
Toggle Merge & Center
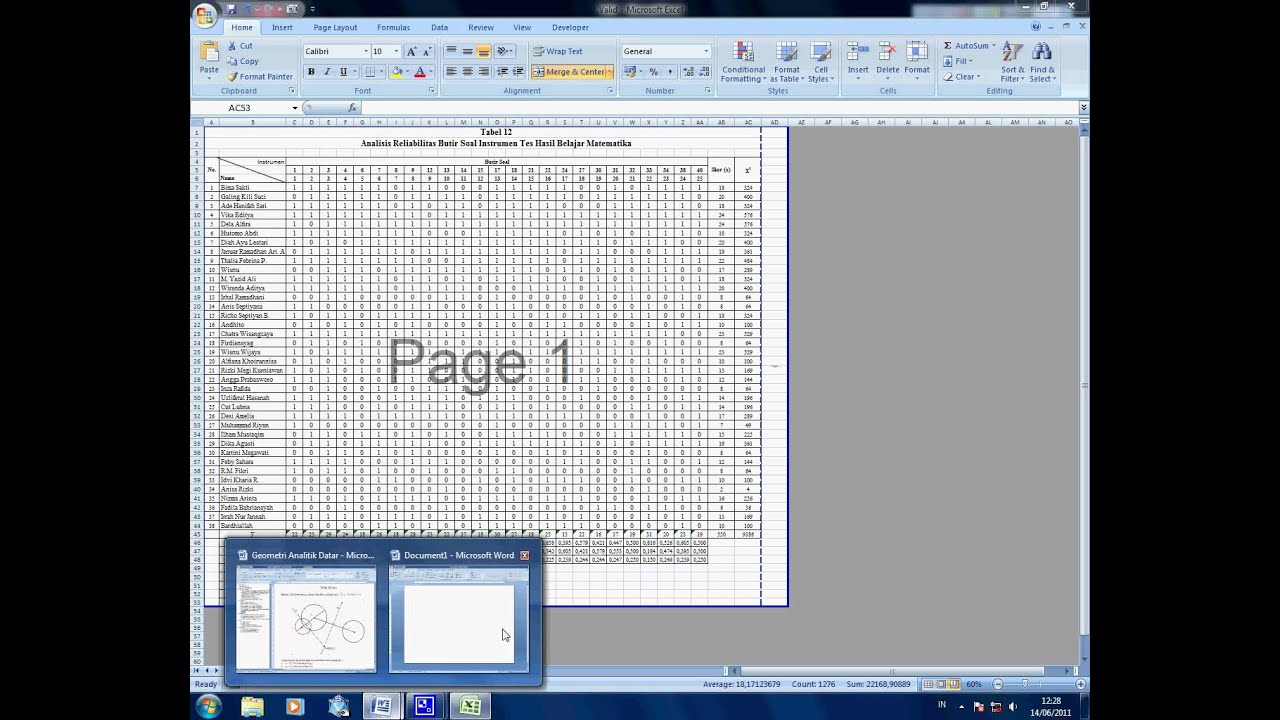click(x=570, y=72)
